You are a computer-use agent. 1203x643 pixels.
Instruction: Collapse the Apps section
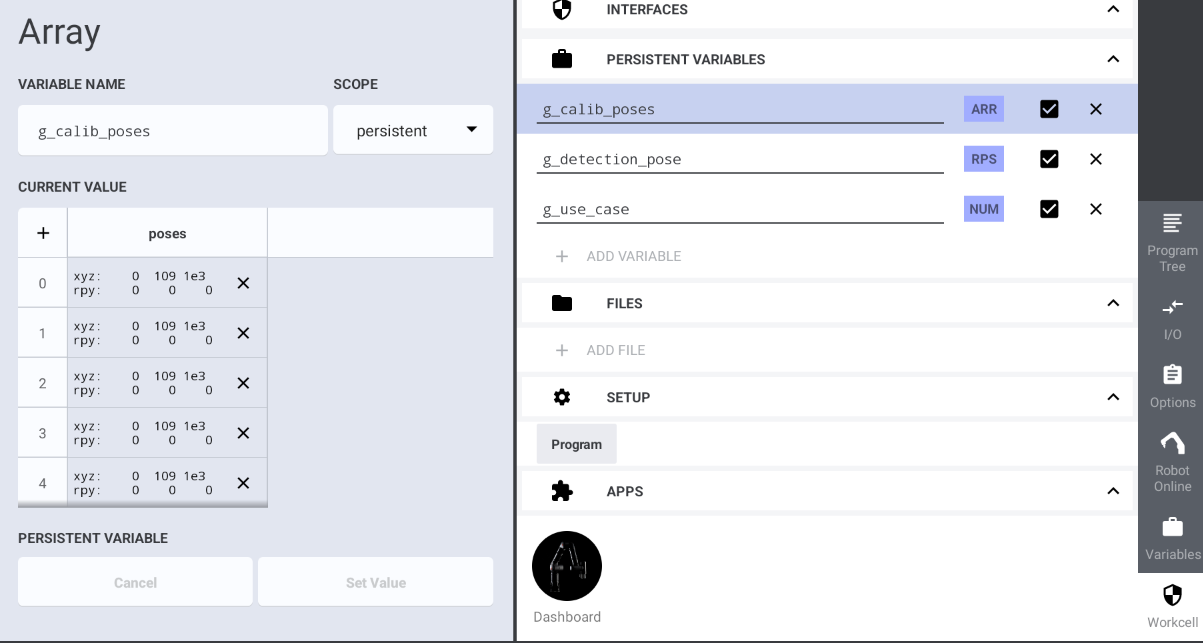click(1113, 491)
